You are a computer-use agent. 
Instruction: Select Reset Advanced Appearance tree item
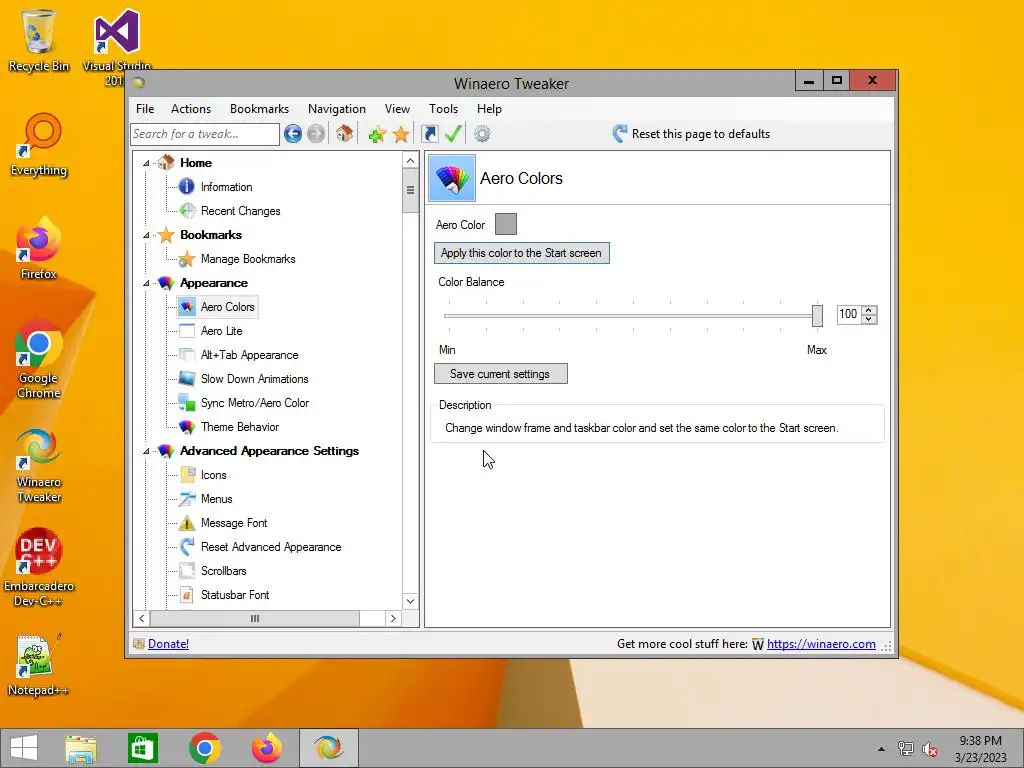pyautogui.click(x=271, y=547)
